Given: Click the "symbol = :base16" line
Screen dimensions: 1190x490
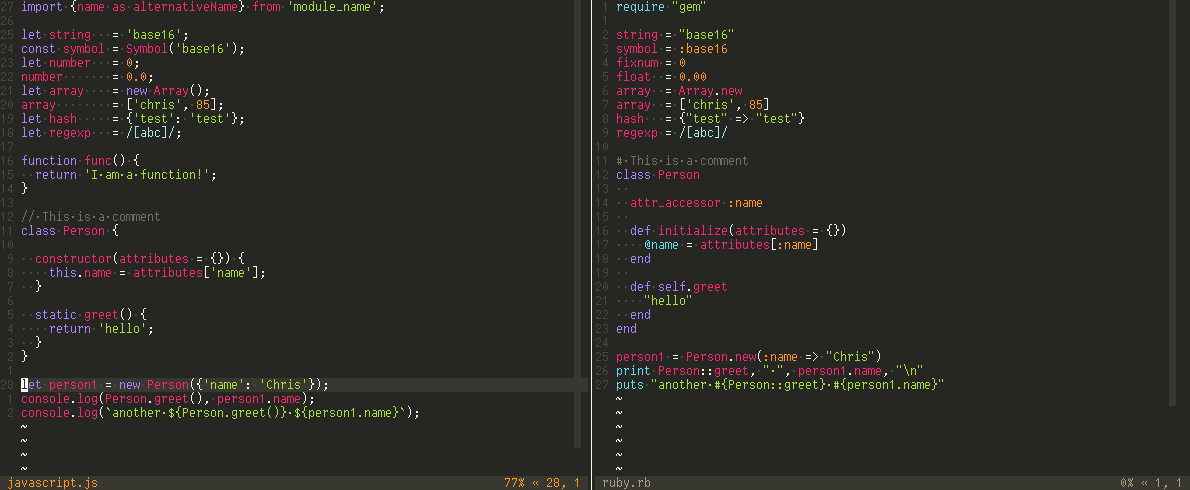Looking at the screenshot, I should tap(672, 49).
